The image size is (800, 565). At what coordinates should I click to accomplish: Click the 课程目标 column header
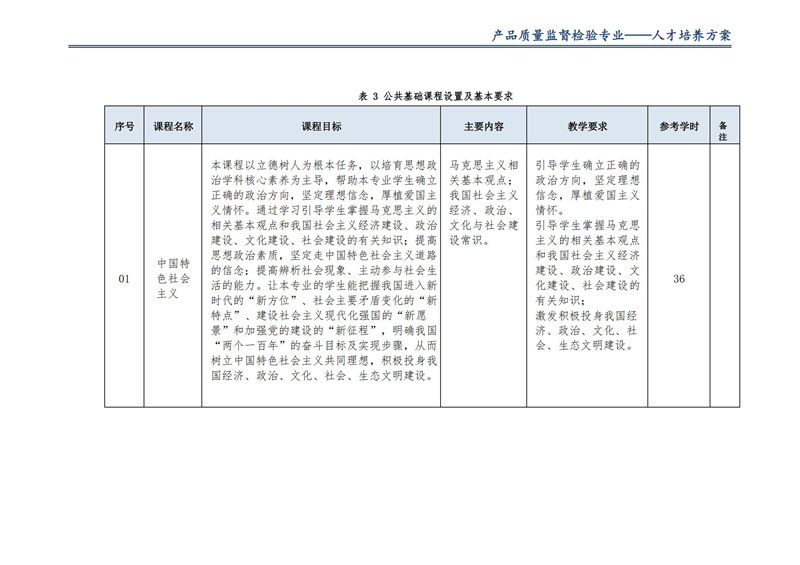321,127
